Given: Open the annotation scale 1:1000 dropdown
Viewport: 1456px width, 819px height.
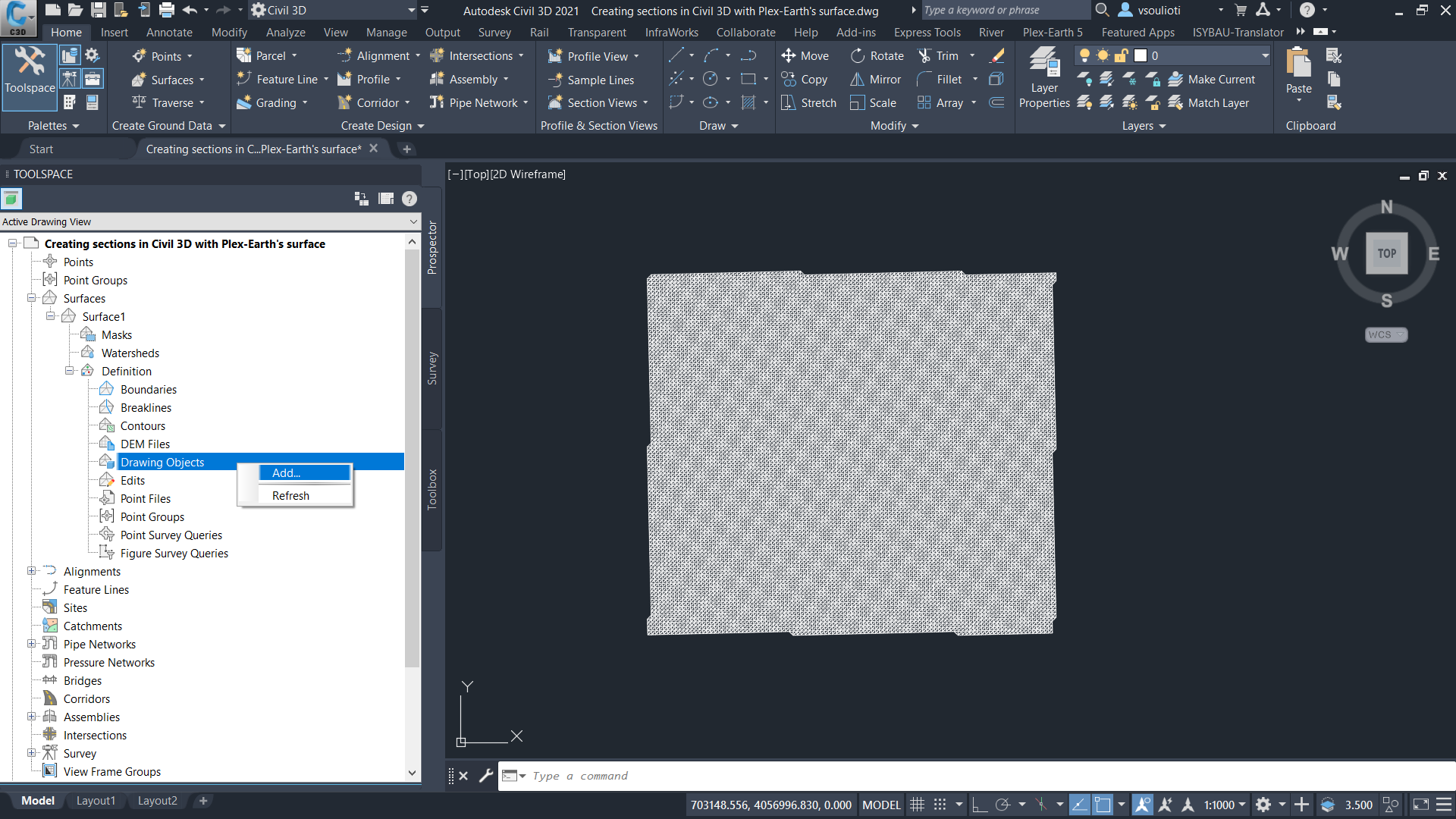Looking at the screenshot, I should pos(1225,805).
